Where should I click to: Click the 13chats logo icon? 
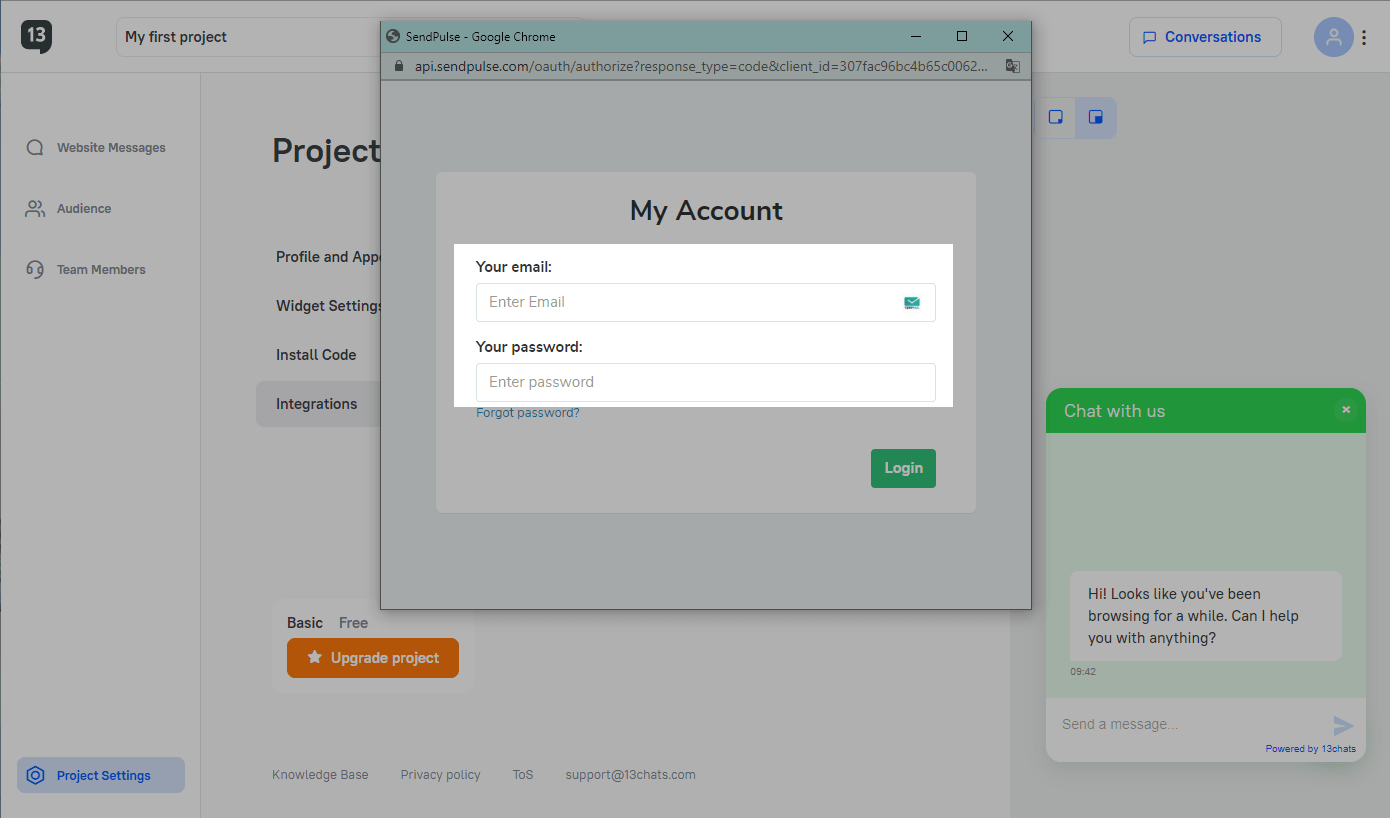pyautogui.click(x=36, y=37)
